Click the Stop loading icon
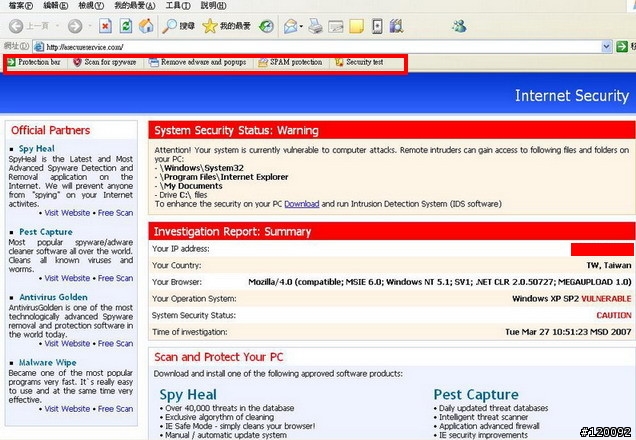The image size is (636, 440). 105,26
